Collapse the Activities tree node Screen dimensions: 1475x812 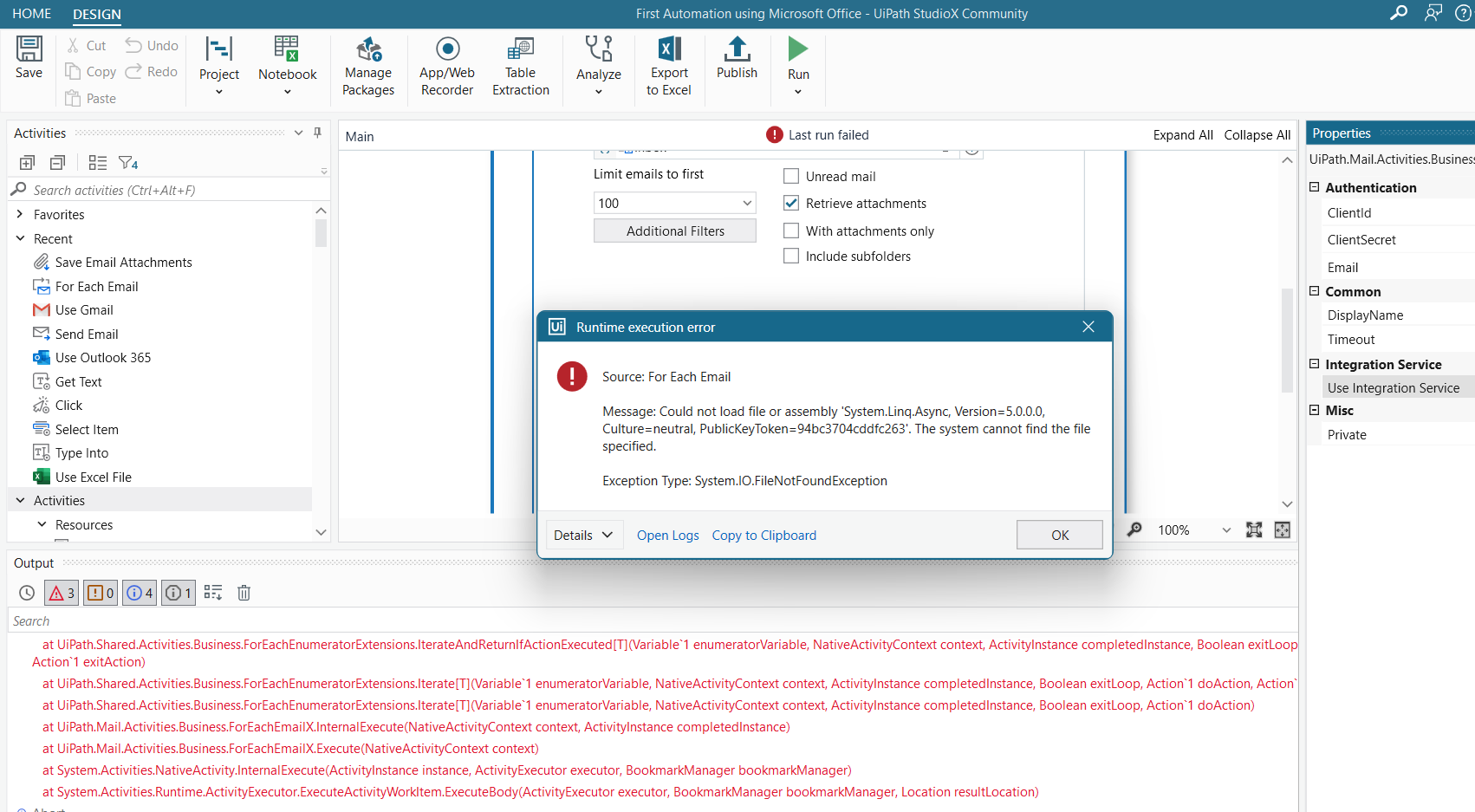[x=20, y=500]
